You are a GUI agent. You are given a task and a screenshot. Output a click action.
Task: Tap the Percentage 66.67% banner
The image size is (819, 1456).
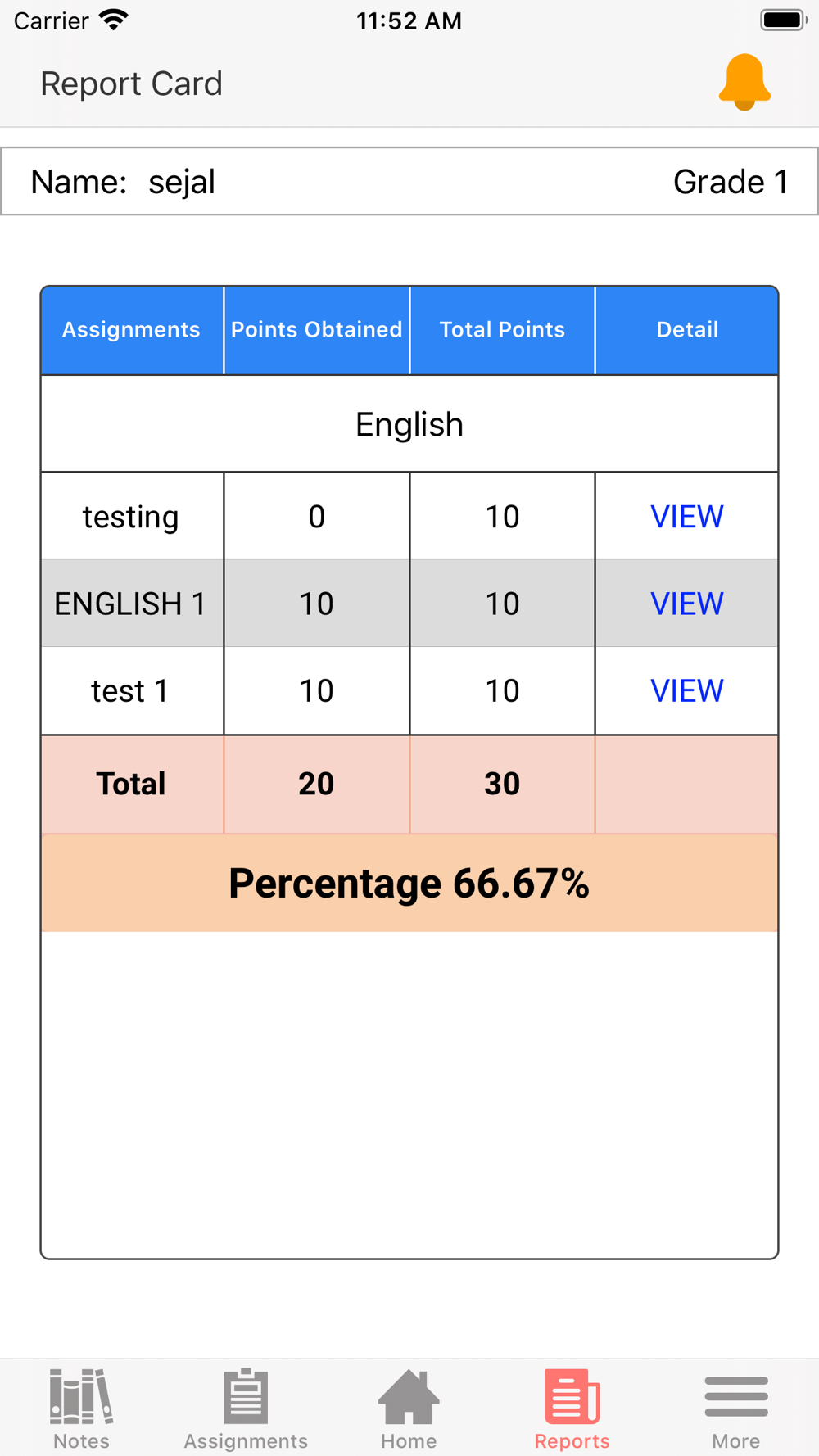coord(409,884)
